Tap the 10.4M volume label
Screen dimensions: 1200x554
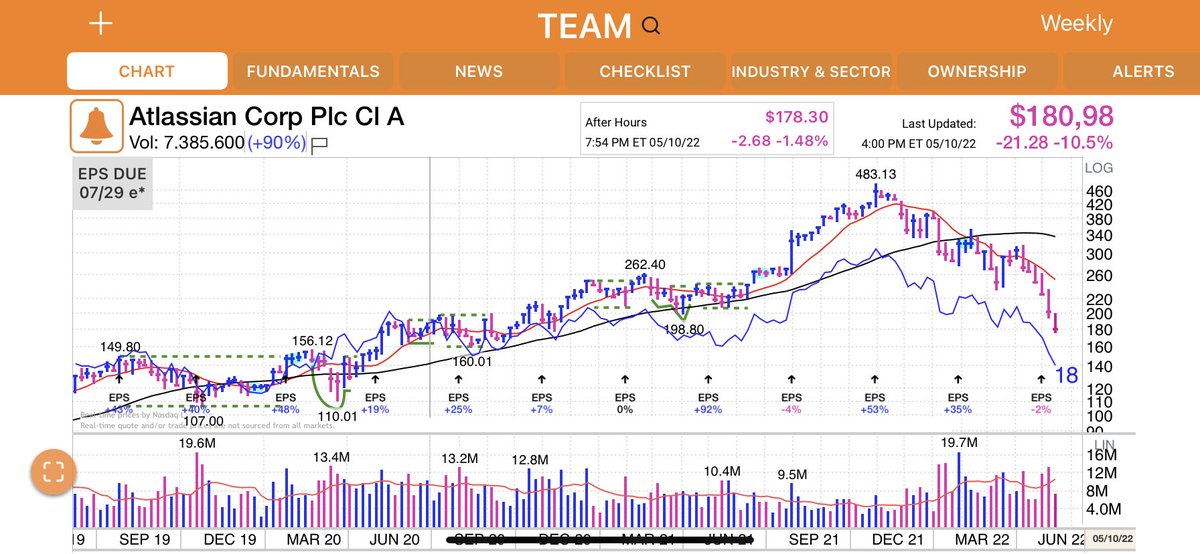722,470
